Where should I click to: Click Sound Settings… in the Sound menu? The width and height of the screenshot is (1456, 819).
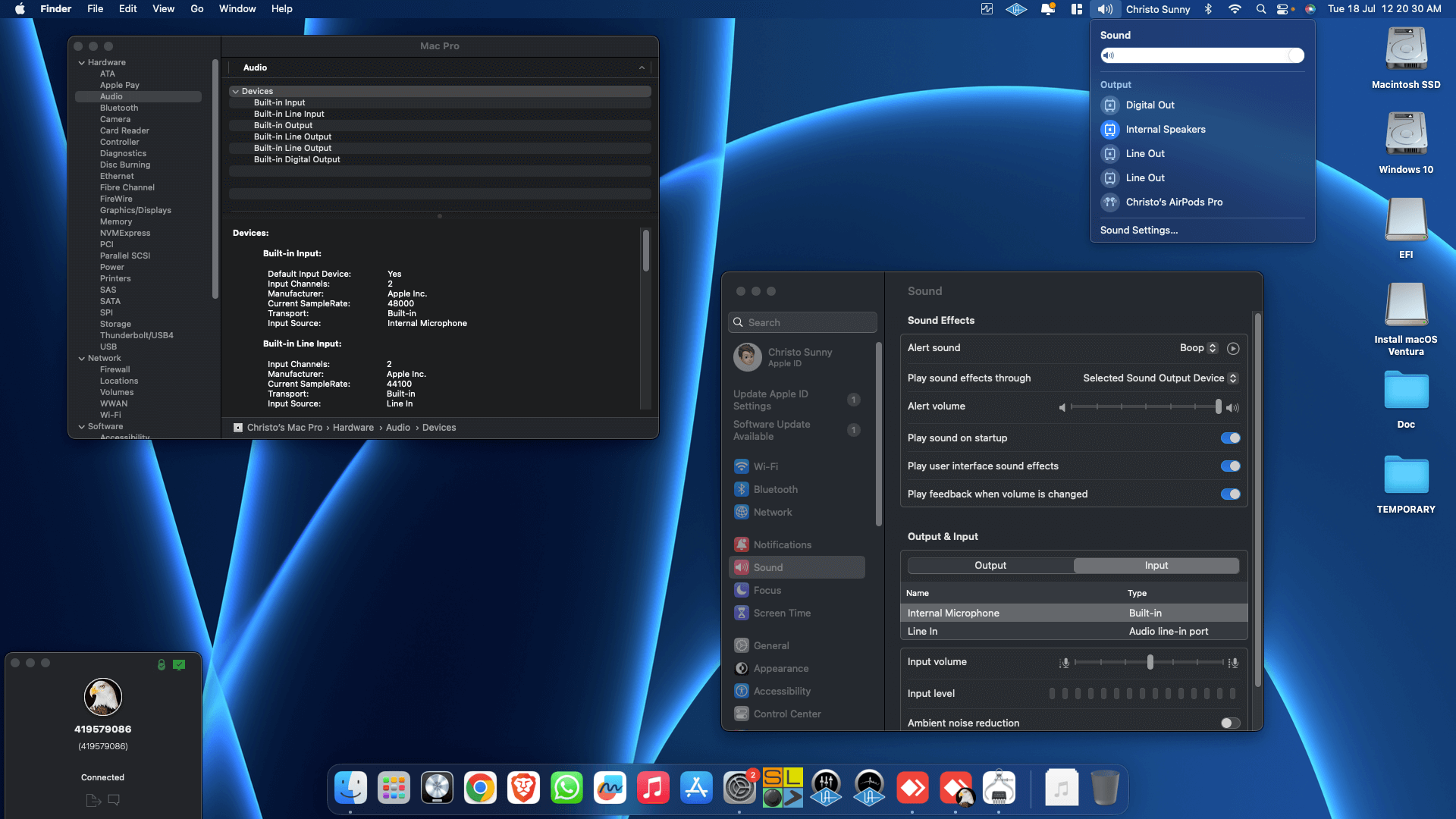[1139, 231]
